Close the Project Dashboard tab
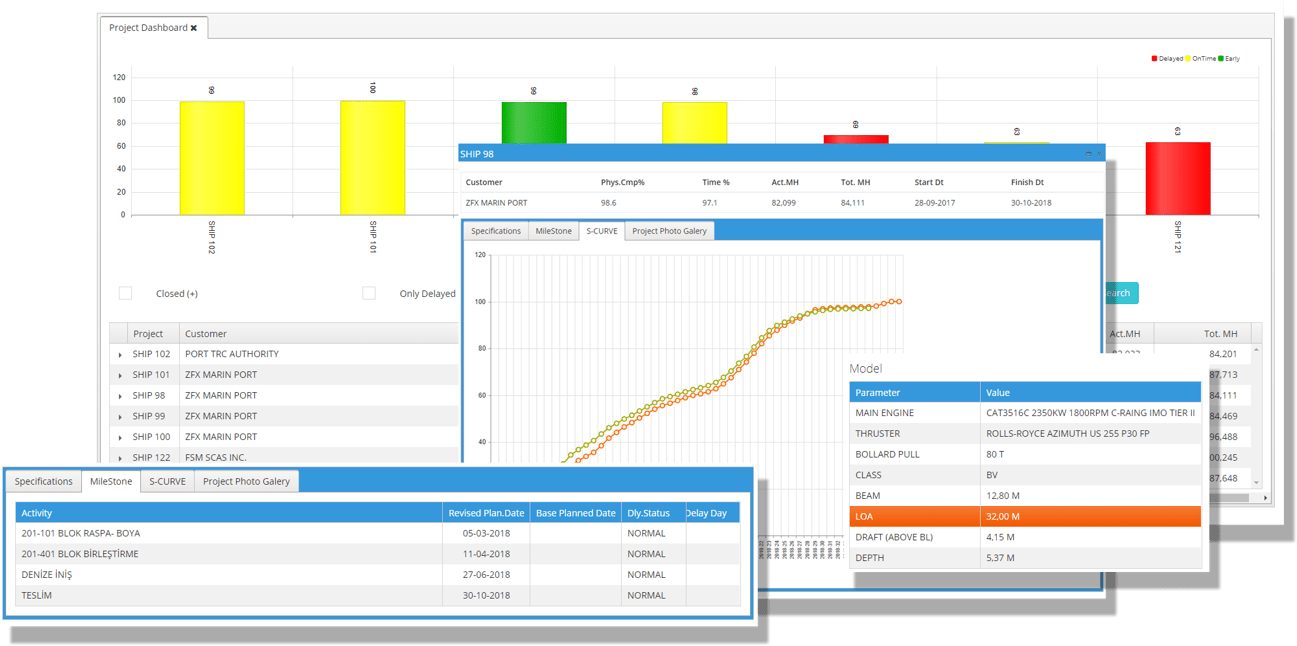Image resolution: width=1297 pixels, height=646 pixels. pyautogui.click(x=194, y=28)
